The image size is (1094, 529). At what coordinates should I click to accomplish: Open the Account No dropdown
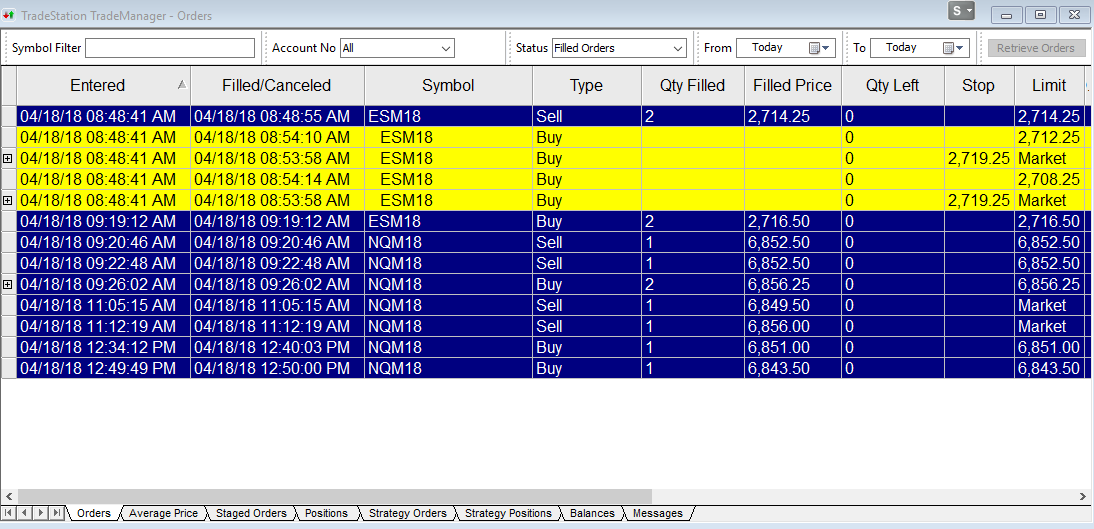pyautogui.click(x=446, y=48)
